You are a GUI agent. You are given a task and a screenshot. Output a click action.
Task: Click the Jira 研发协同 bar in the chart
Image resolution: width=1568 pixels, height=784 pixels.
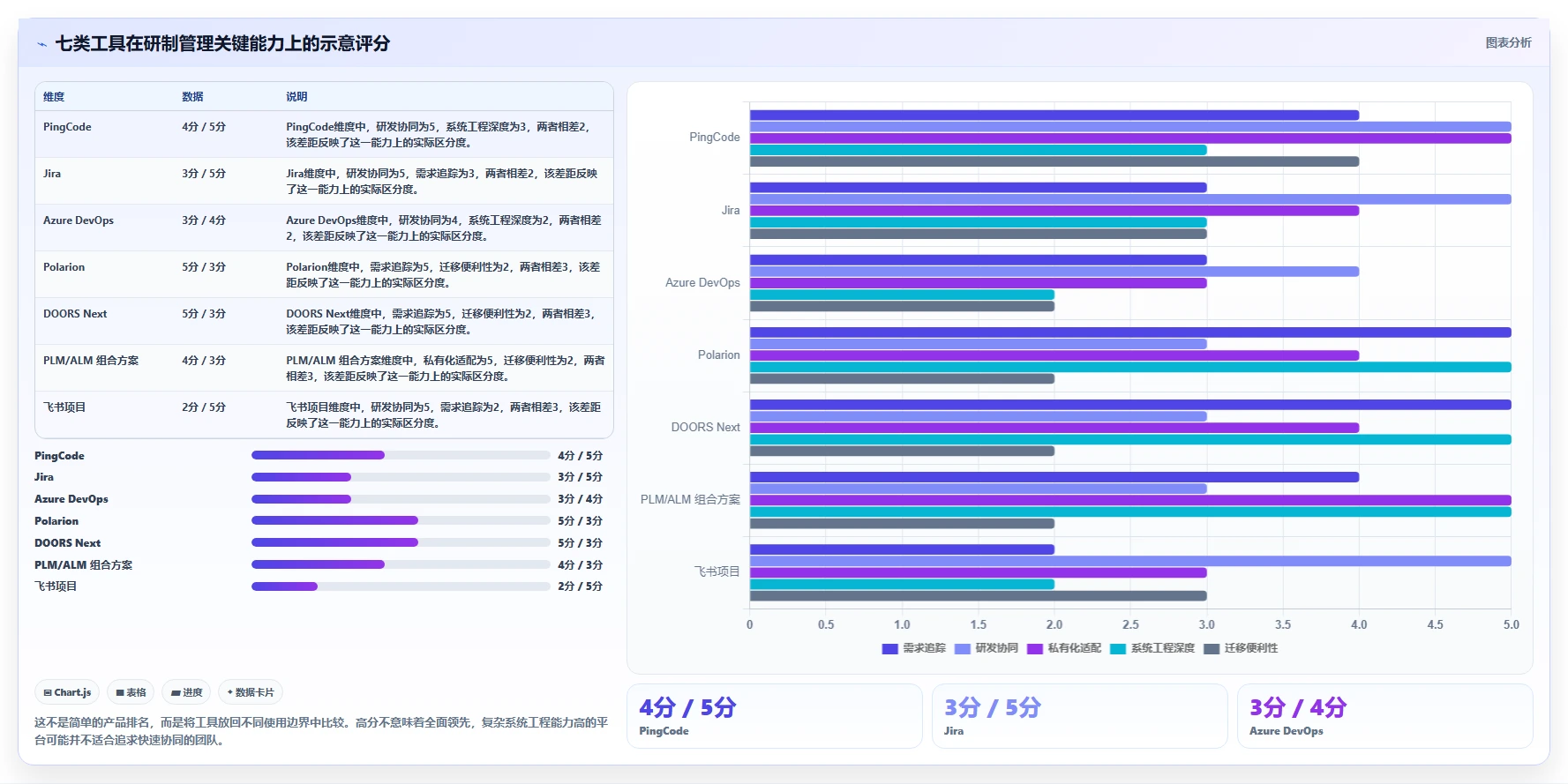[x=1130, y=199]
